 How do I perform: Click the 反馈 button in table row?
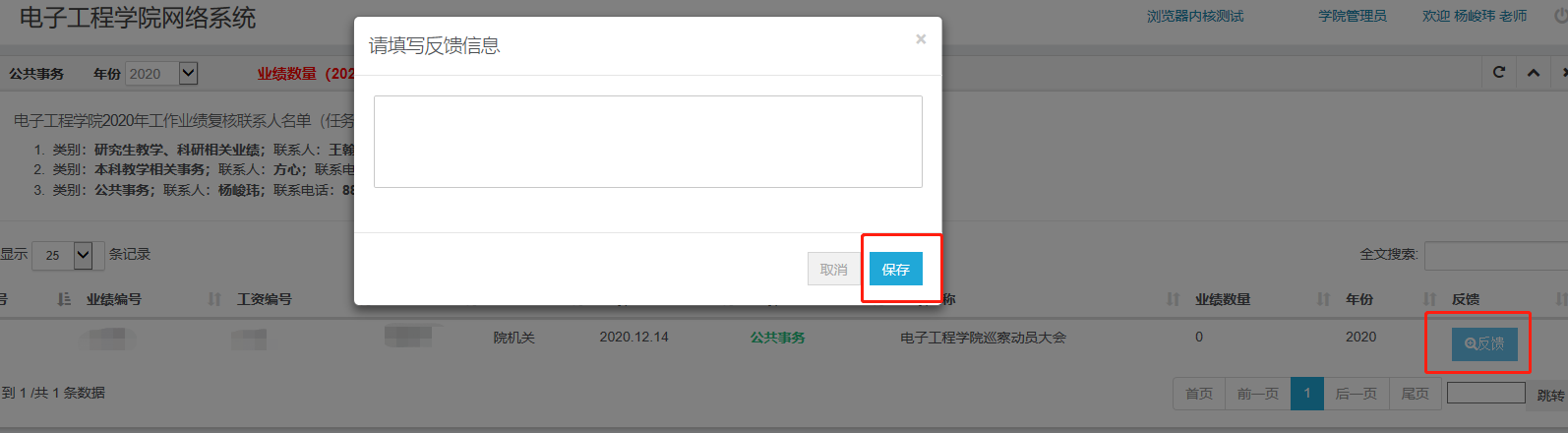coord(1484,343)
